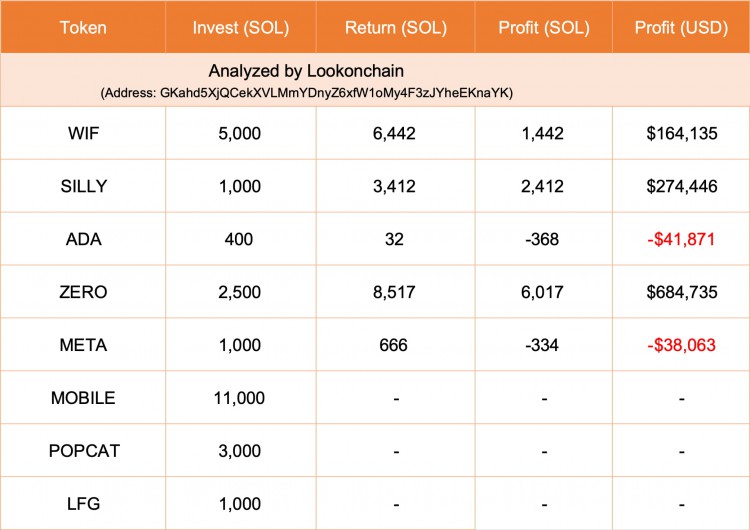The width and height of the screenshot is (750, 530).
Task: Click the 32 return value for ADA
Action: [394, 239]
